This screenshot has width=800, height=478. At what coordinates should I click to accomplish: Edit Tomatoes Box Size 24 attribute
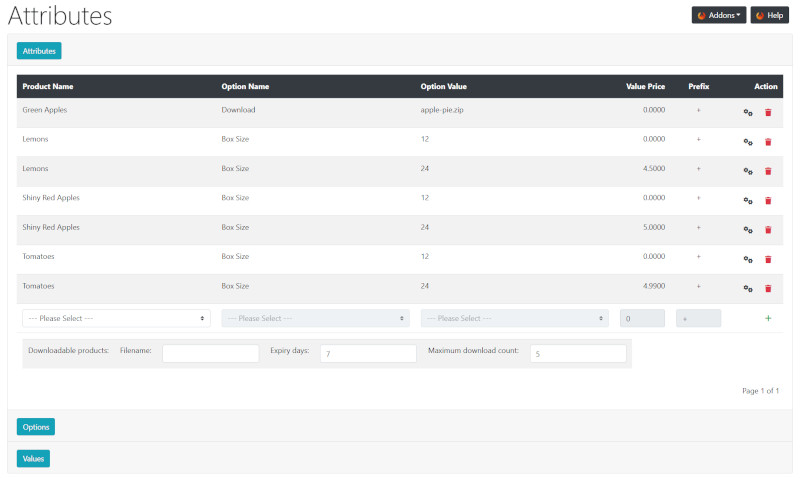tap(748, 289)
